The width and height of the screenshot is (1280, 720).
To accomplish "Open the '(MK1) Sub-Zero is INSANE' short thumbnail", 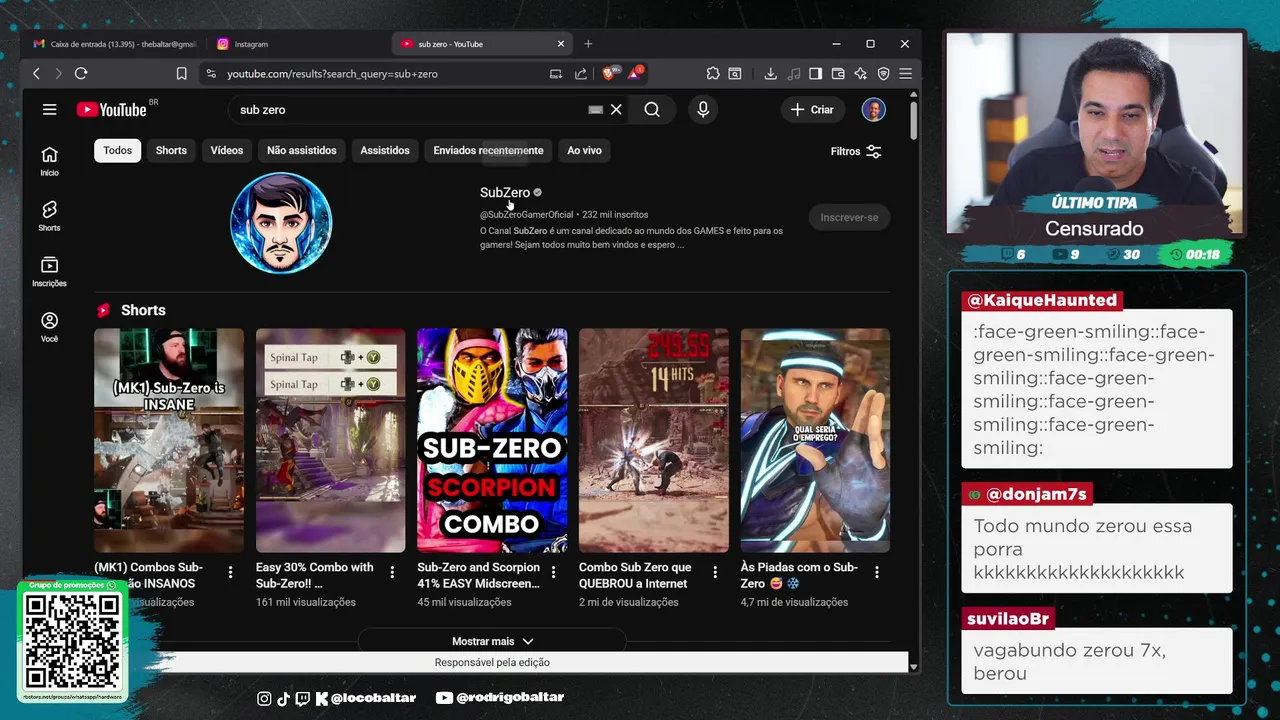I will 169,440.
